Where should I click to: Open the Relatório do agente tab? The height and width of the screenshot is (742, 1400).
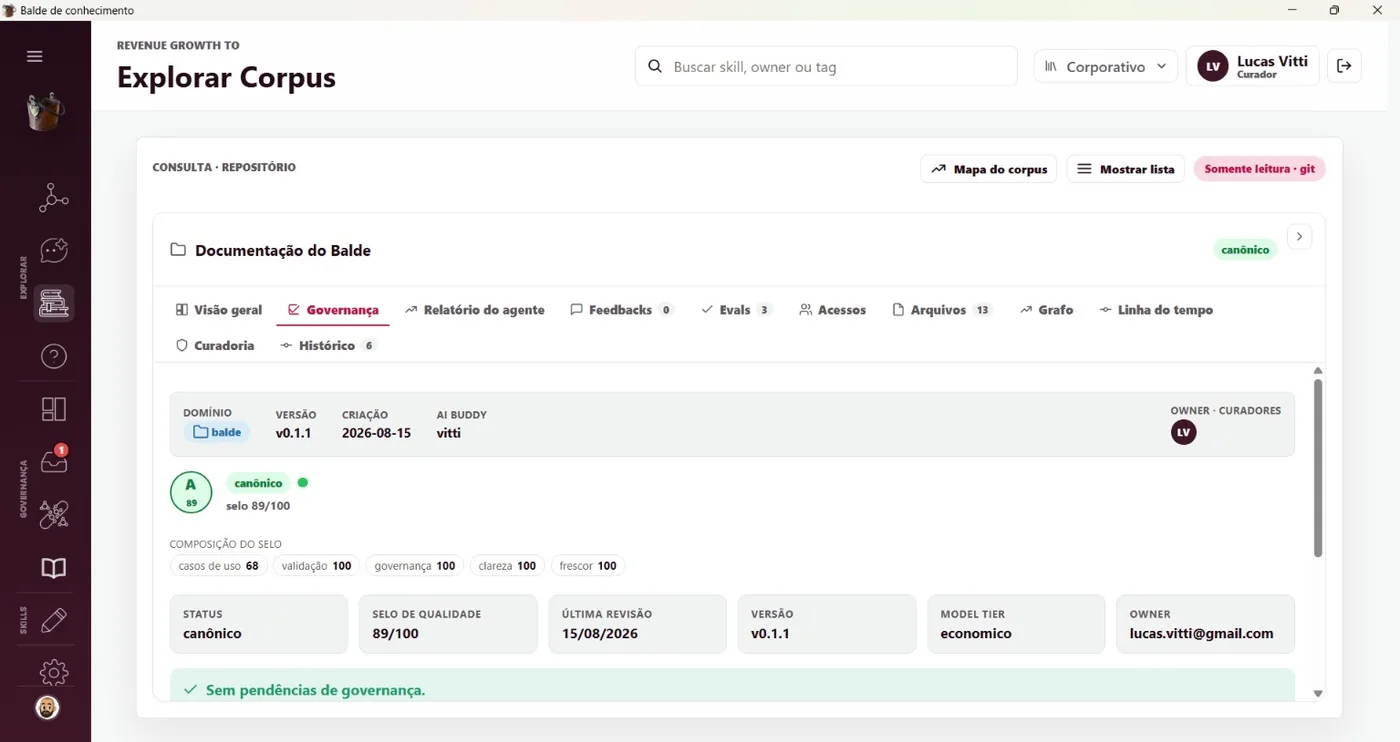point(475,310)
